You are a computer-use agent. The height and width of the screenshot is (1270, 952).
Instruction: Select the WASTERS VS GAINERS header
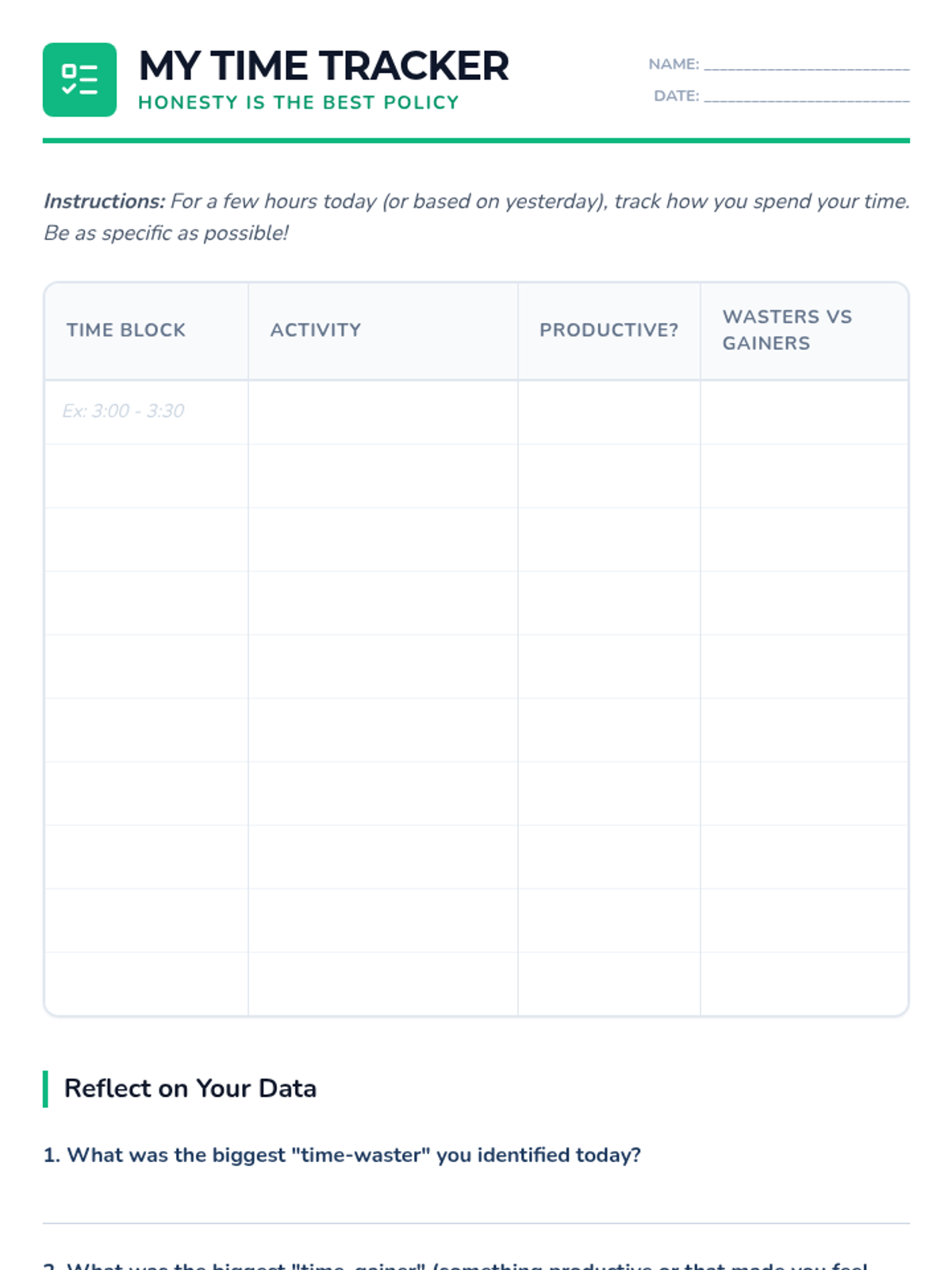[787, 330]
